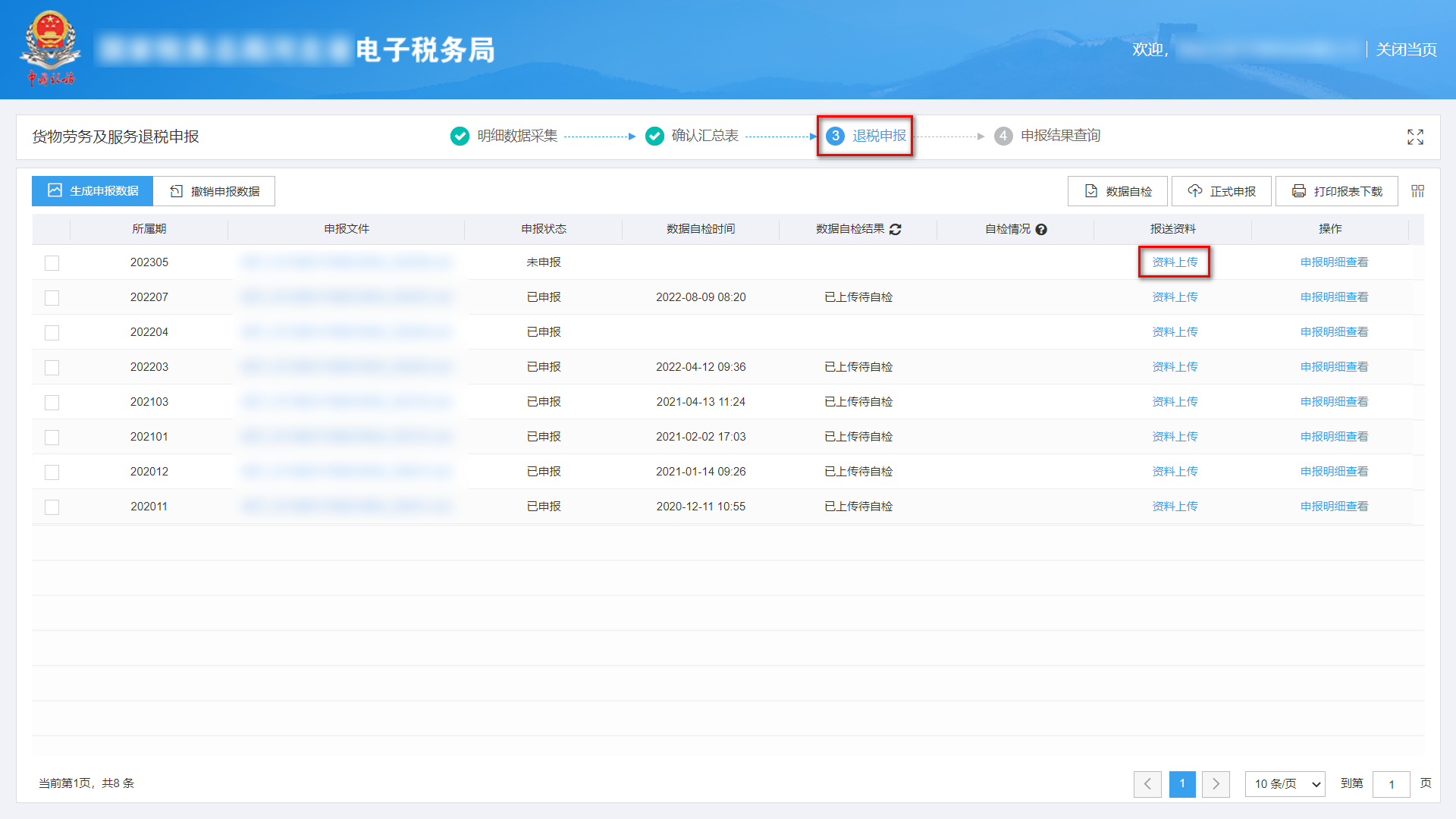Click the column settings grid icon

tap(1417, 191)
